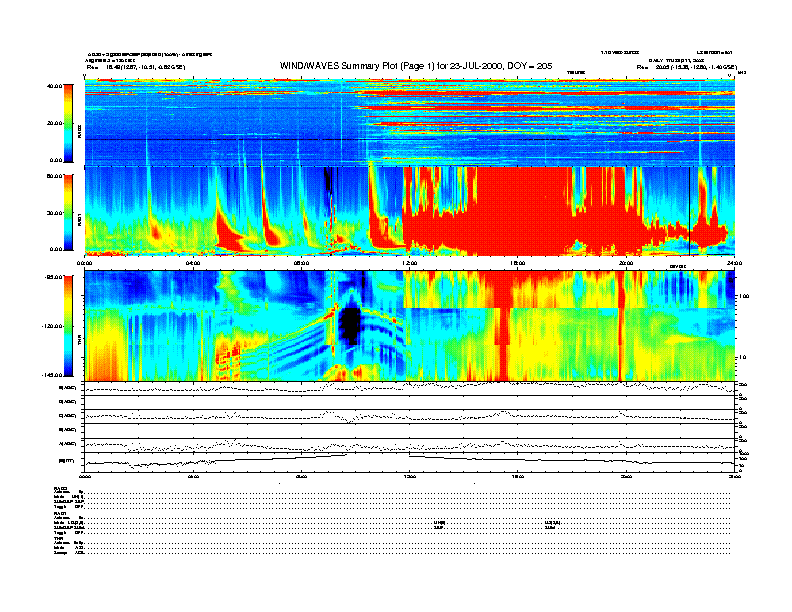Click the 04:00 tick label below RAD1 panel
Screen dimensions: 792x612
coord(193,263)
